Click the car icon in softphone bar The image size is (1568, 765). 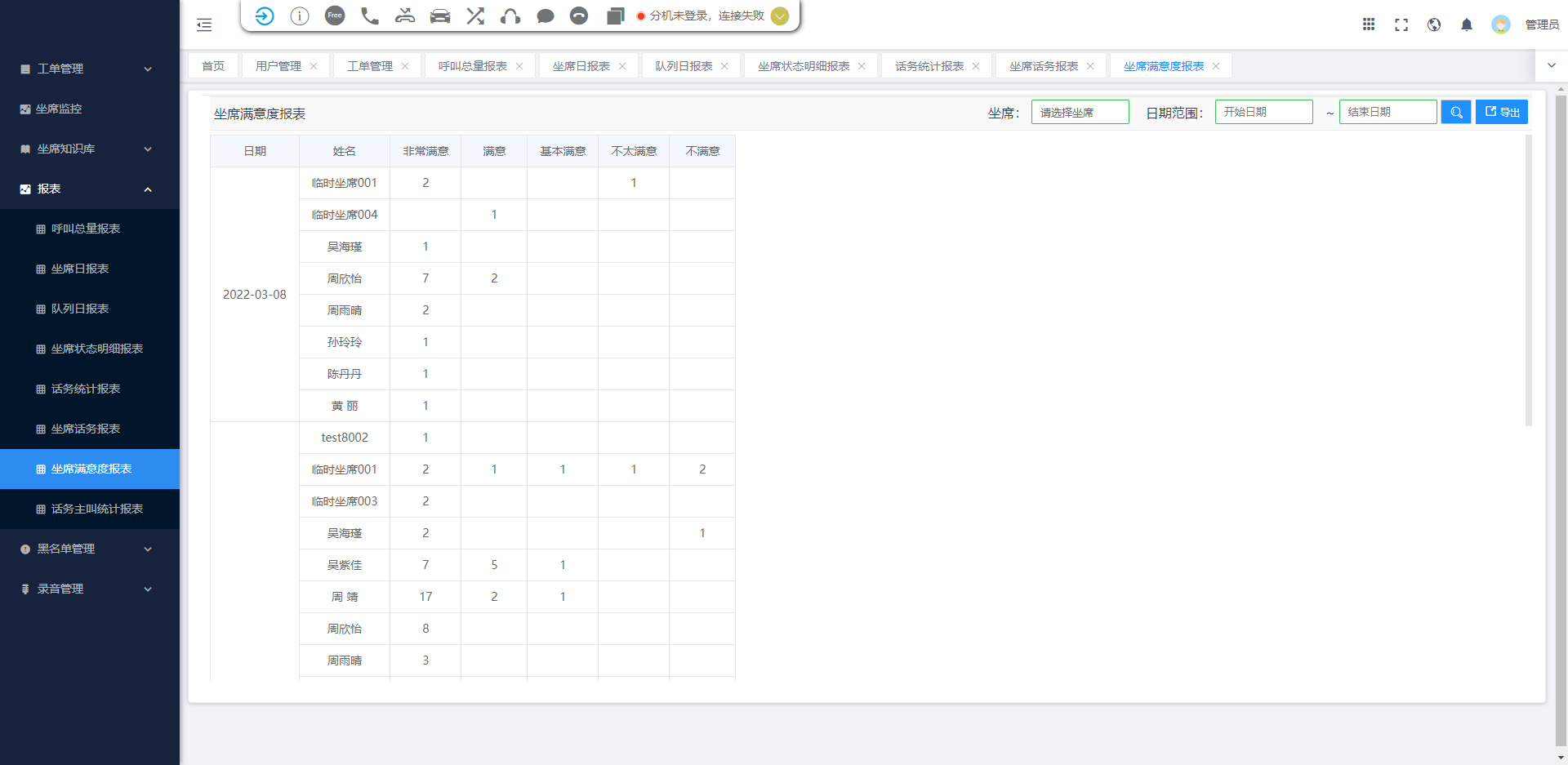coord(440,16)
